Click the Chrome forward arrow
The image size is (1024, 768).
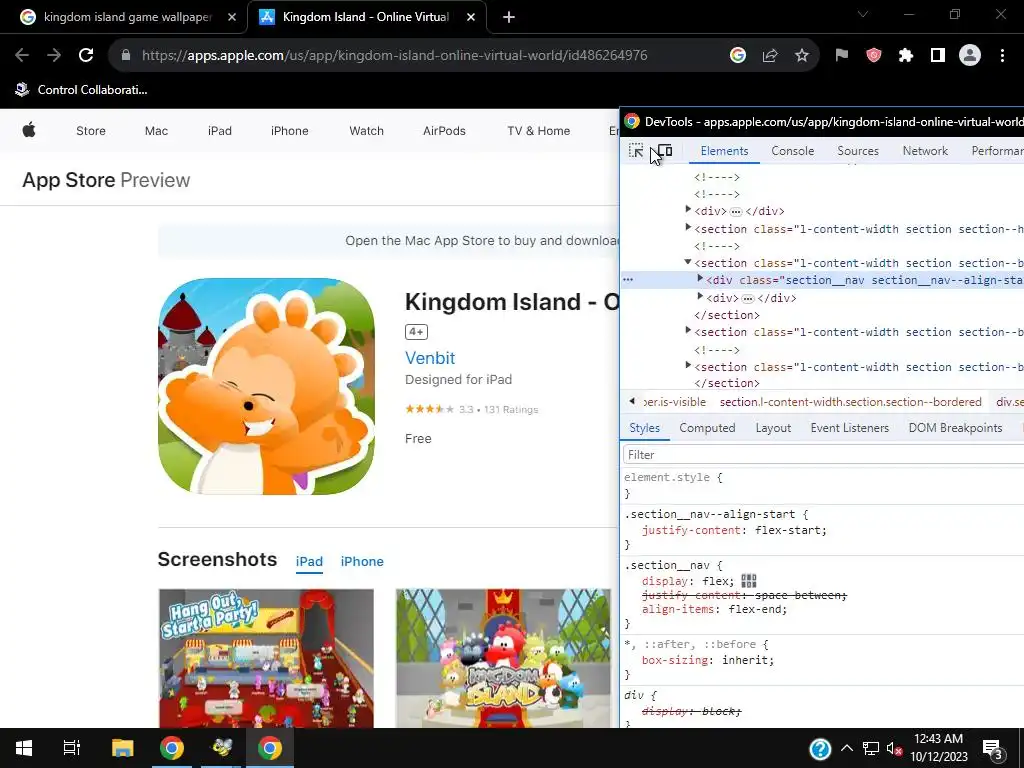pyautogui.click(x=54, y=56)
